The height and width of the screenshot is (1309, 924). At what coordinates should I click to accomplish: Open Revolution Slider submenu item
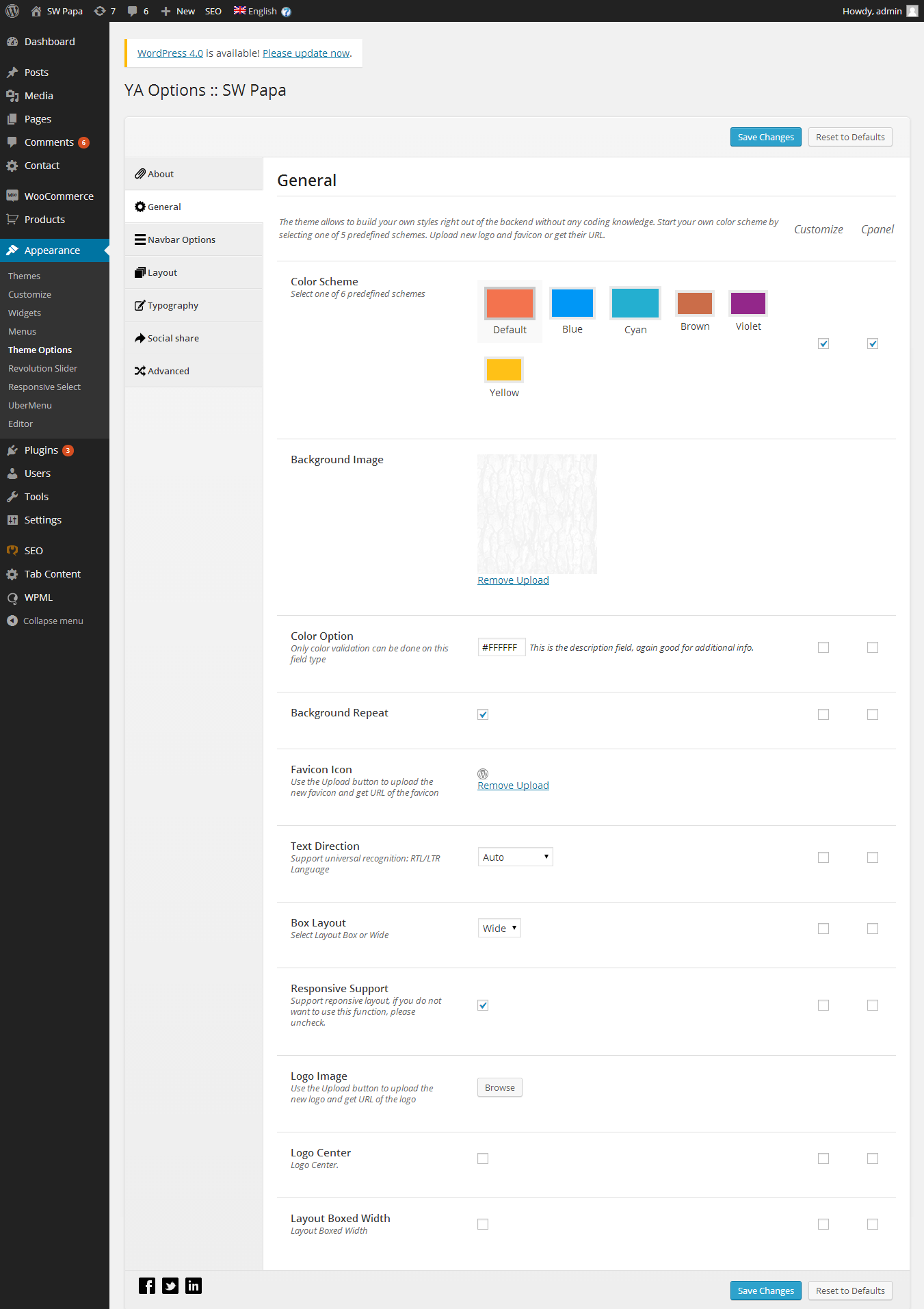point(42,368)
